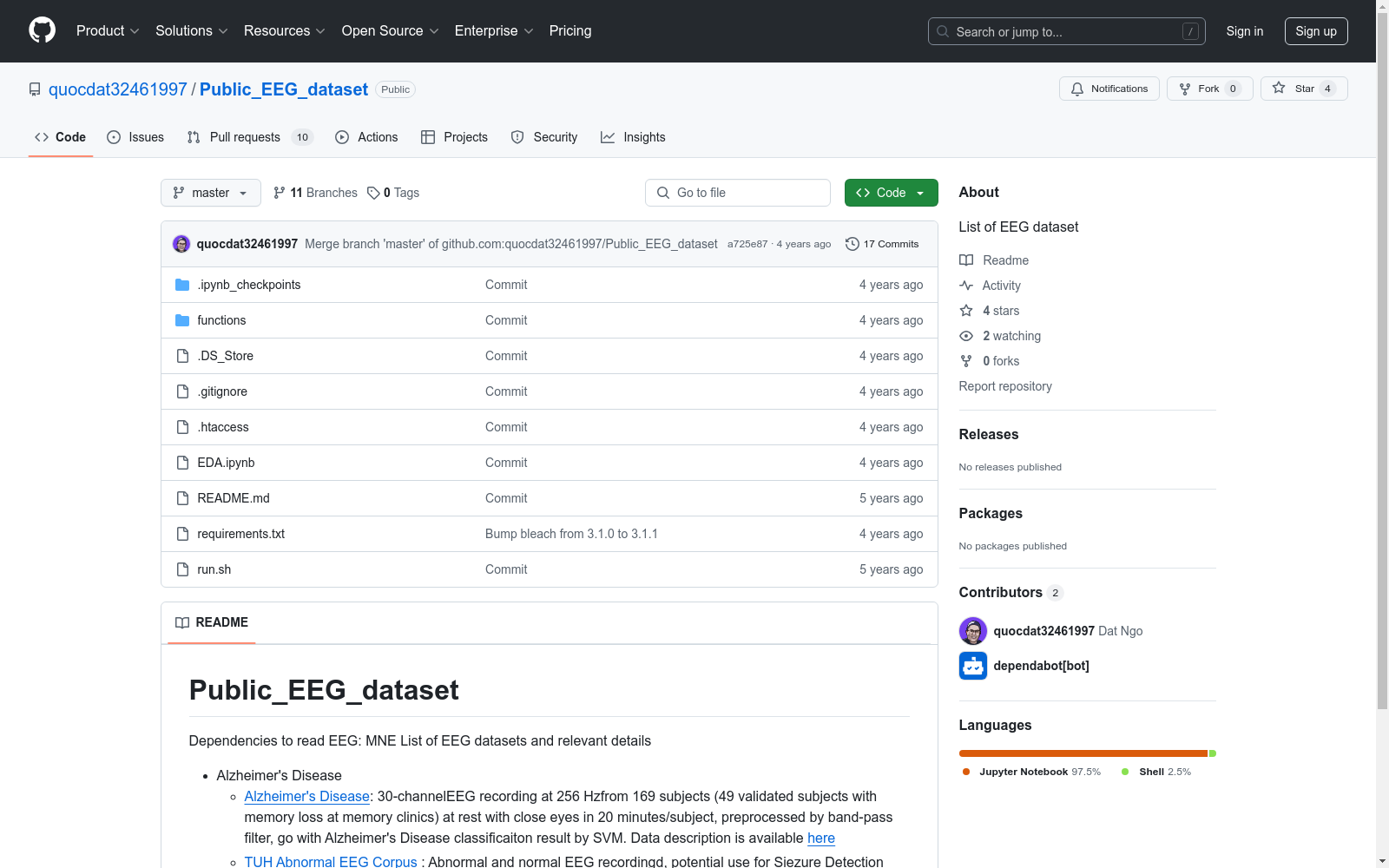Click the book icon beside Readme in About

(x=966, y=260)
